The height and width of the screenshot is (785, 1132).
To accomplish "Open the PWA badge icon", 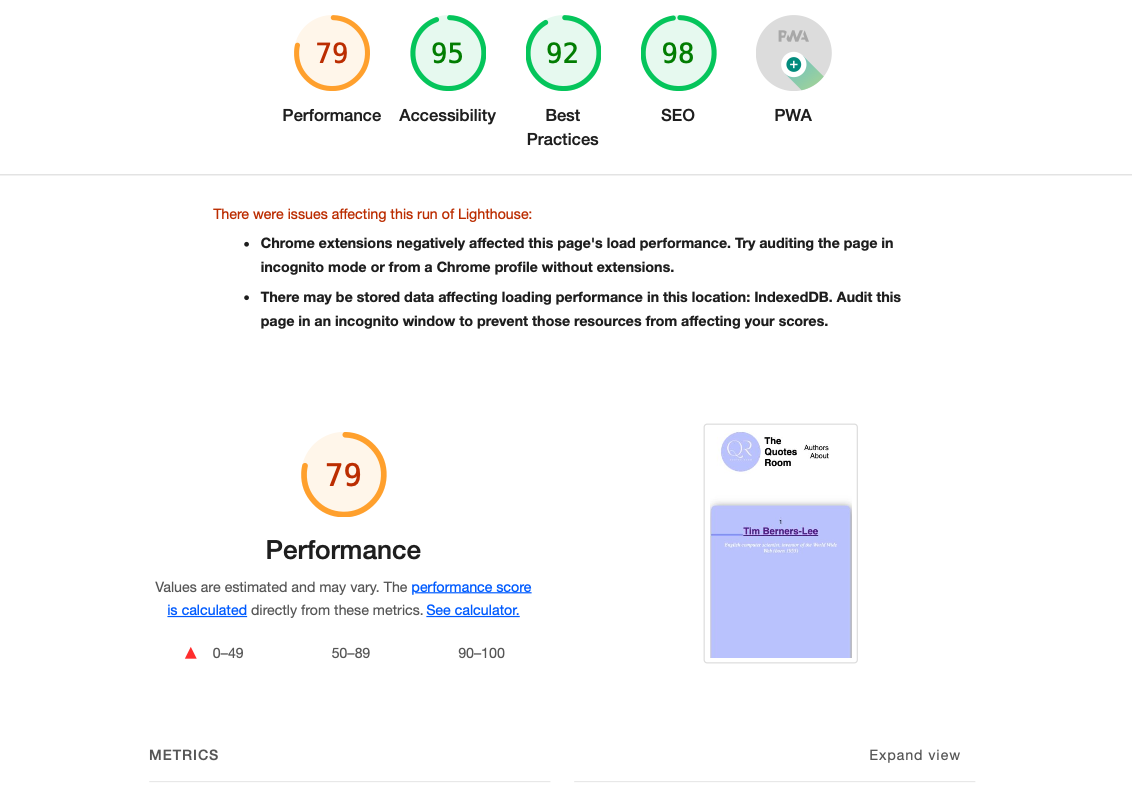I will pos(793,52).
